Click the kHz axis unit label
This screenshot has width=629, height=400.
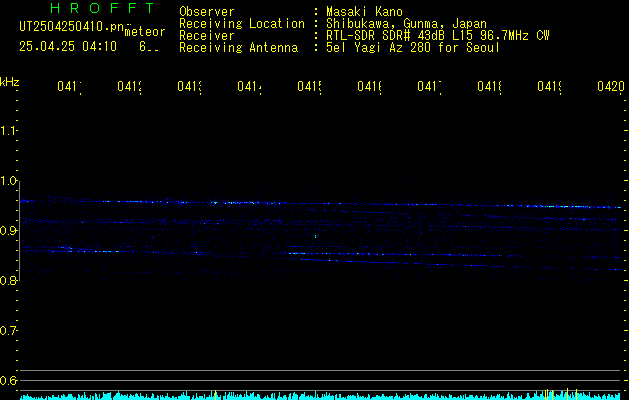(10, 82)
